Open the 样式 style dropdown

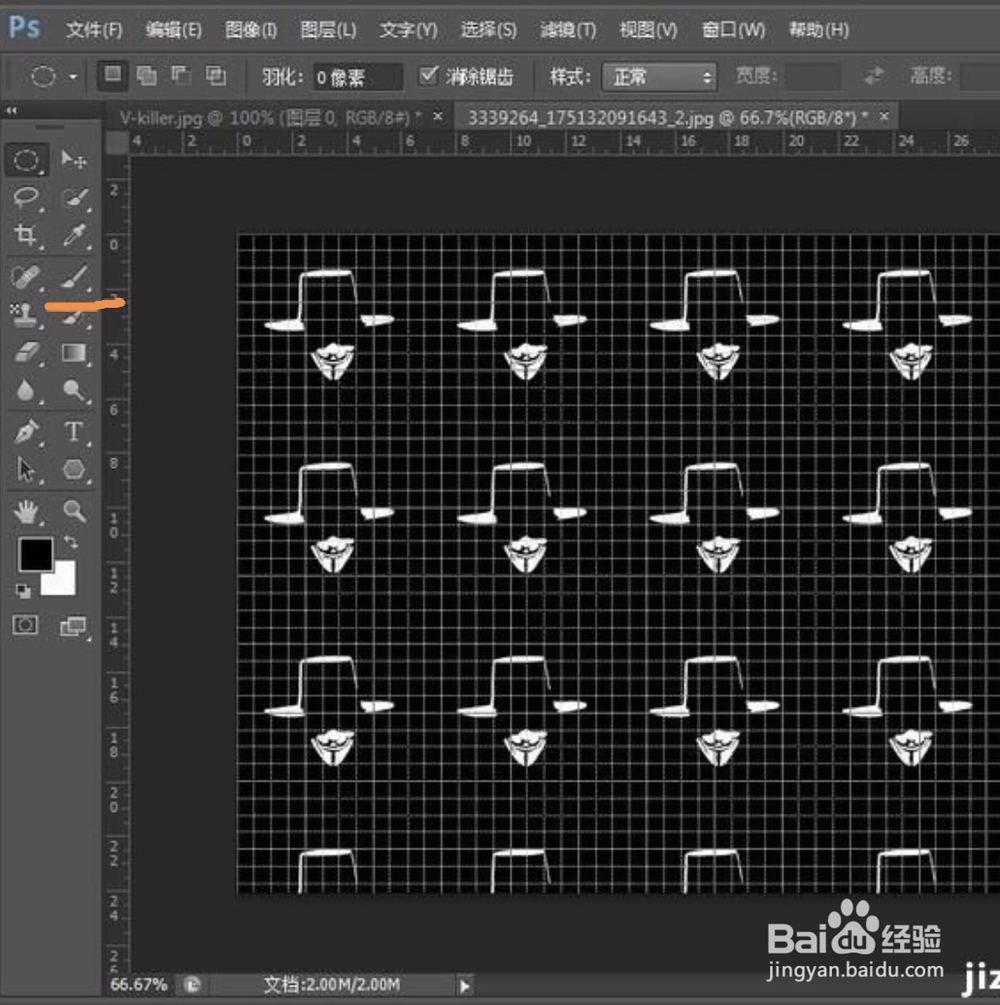[659, 78]
